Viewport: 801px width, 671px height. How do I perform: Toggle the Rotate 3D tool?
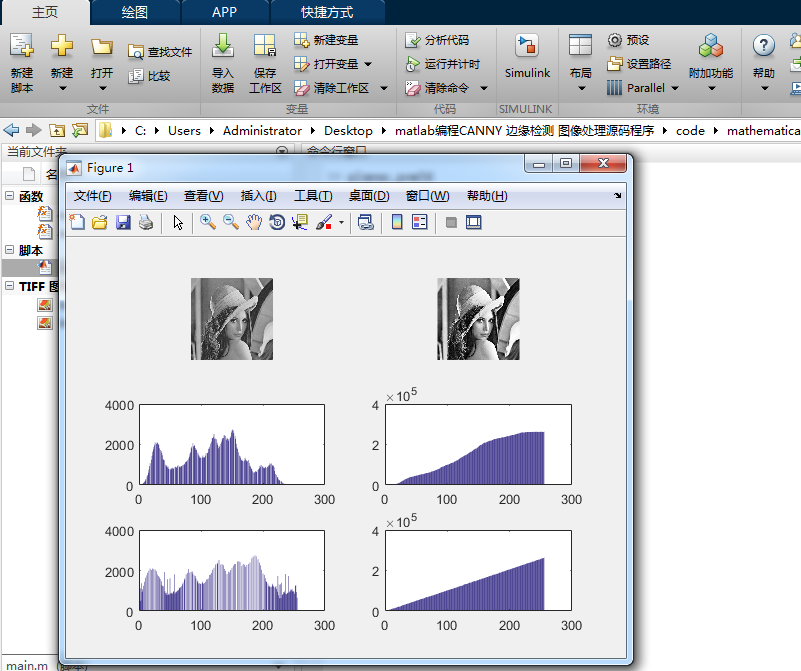coord(277,222)
